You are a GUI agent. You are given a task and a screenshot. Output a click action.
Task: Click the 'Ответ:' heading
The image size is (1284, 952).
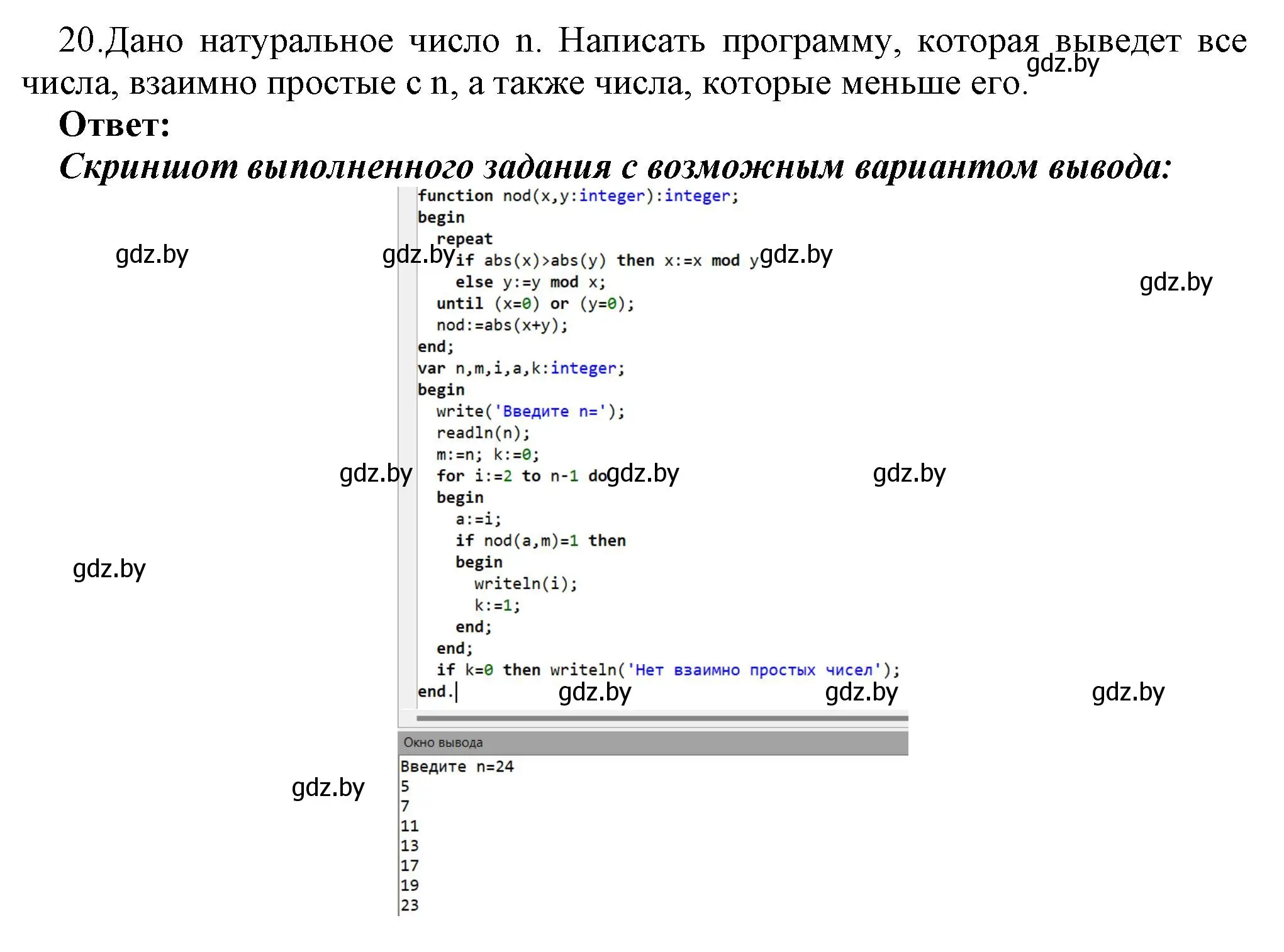click(114, 124)
